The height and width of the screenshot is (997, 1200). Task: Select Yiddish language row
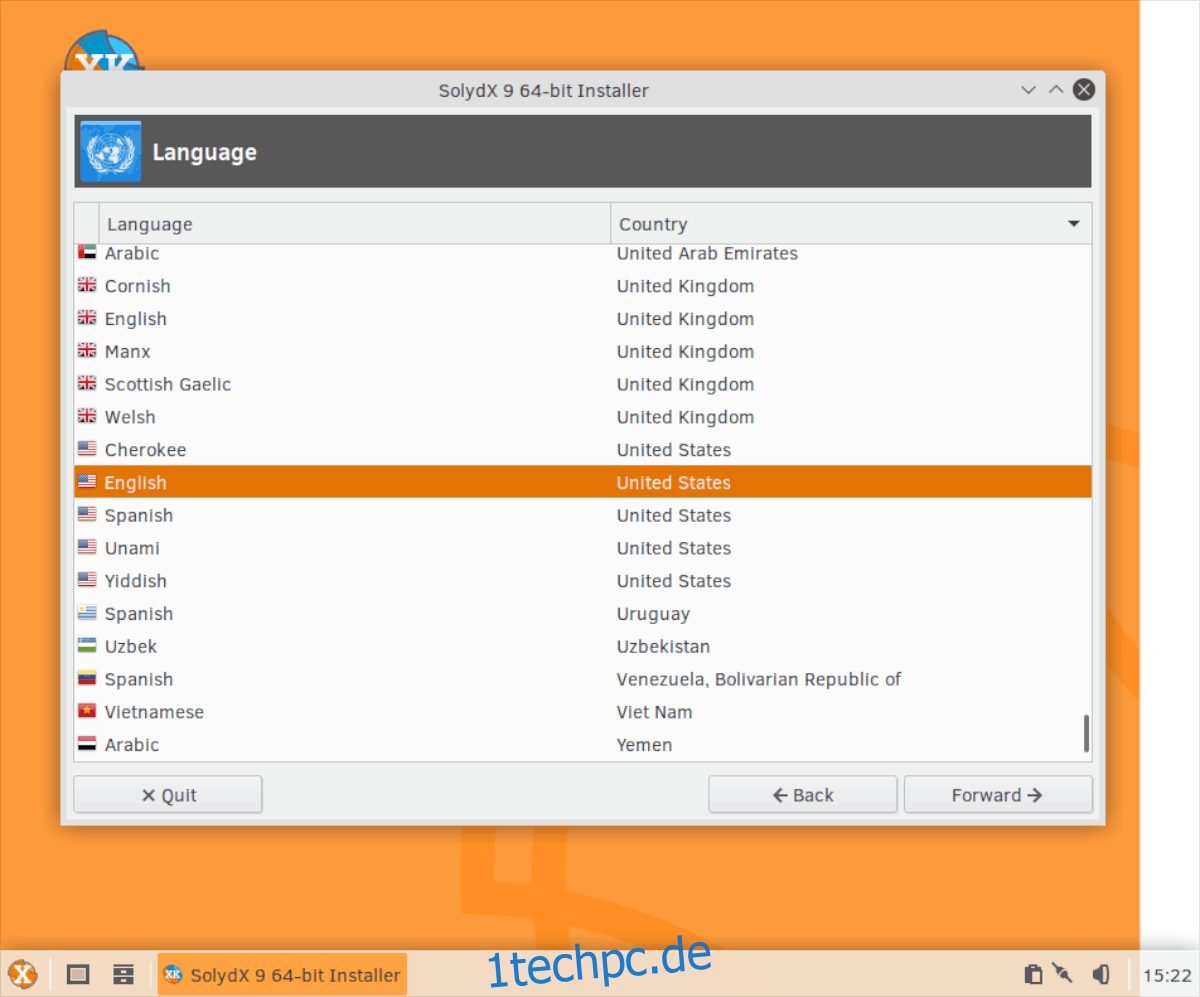[583, 581]
